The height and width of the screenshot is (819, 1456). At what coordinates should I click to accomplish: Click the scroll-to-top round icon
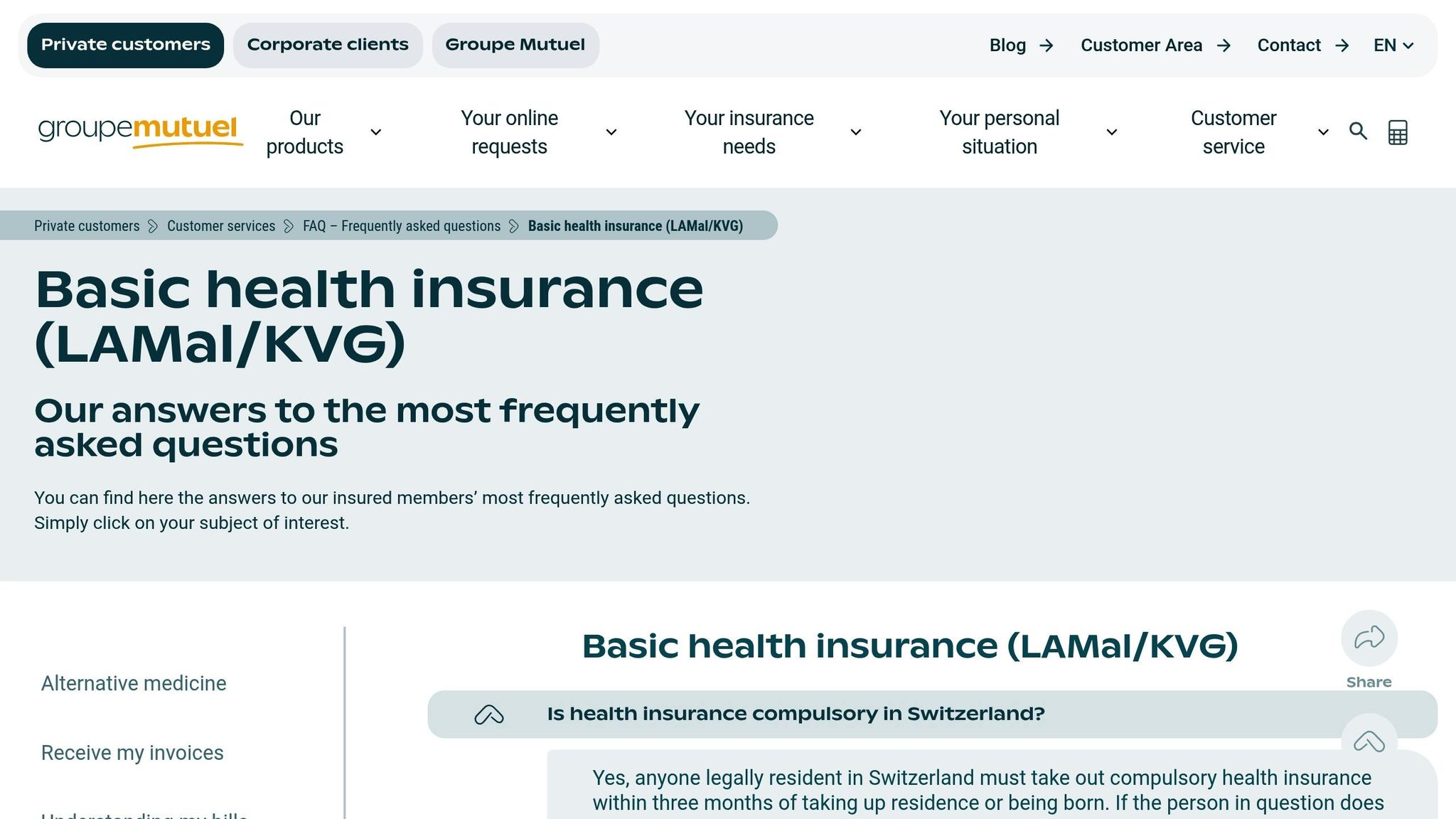click(1369, 742)
